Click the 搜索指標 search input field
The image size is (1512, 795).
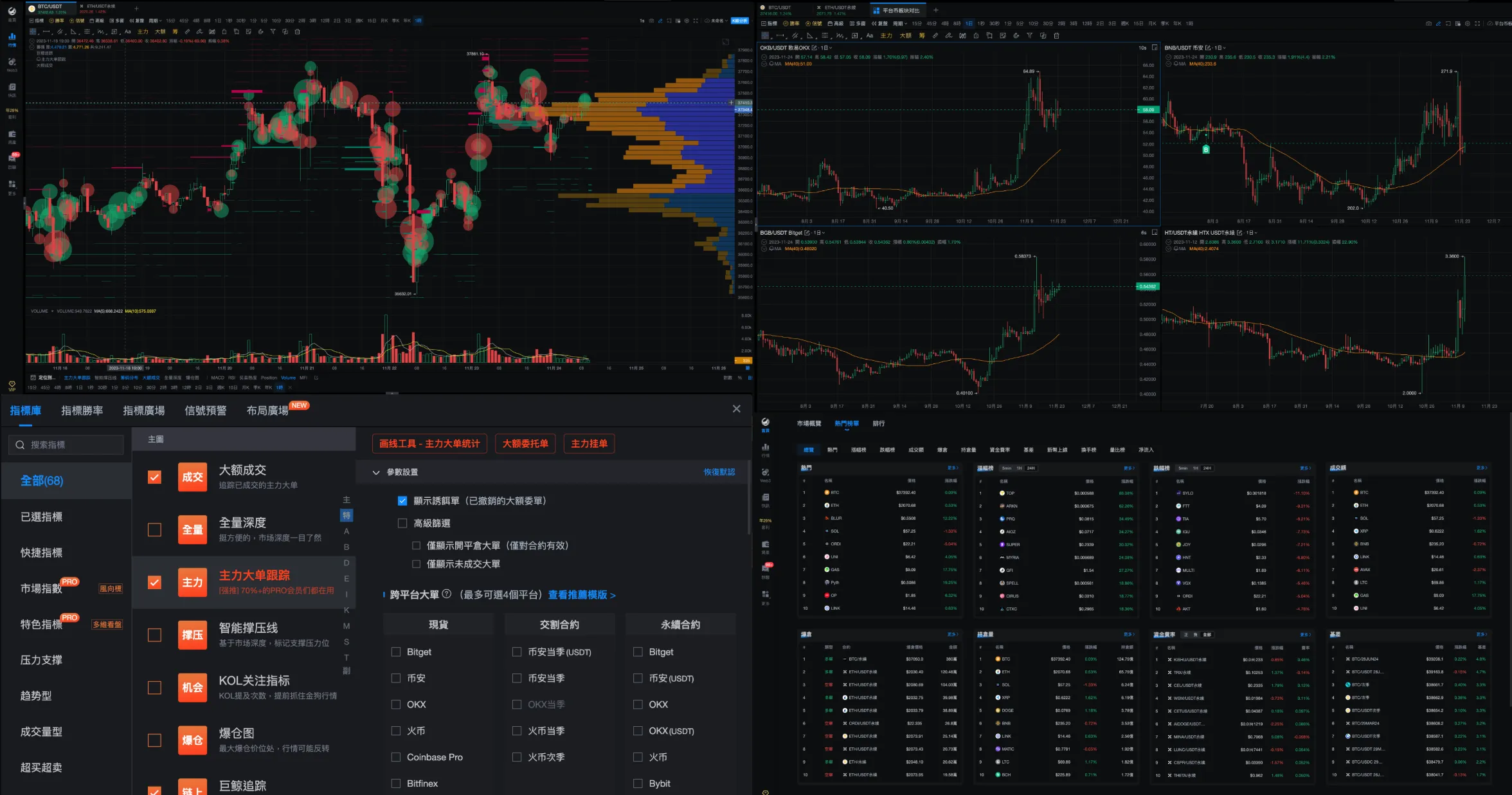point(66,444)
